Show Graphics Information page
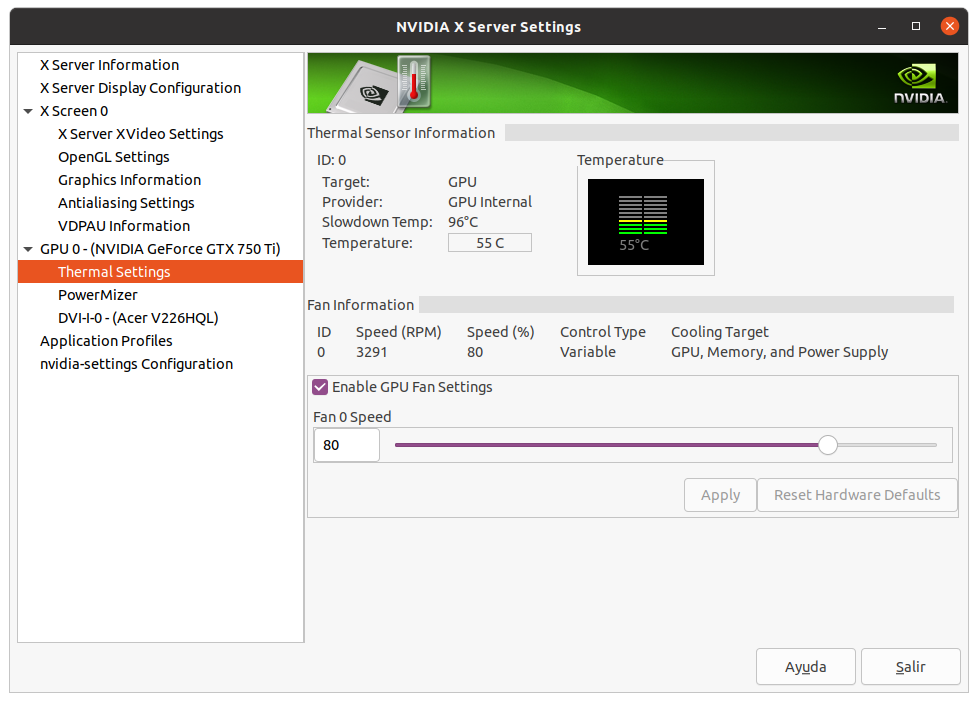 pos(129,180)
